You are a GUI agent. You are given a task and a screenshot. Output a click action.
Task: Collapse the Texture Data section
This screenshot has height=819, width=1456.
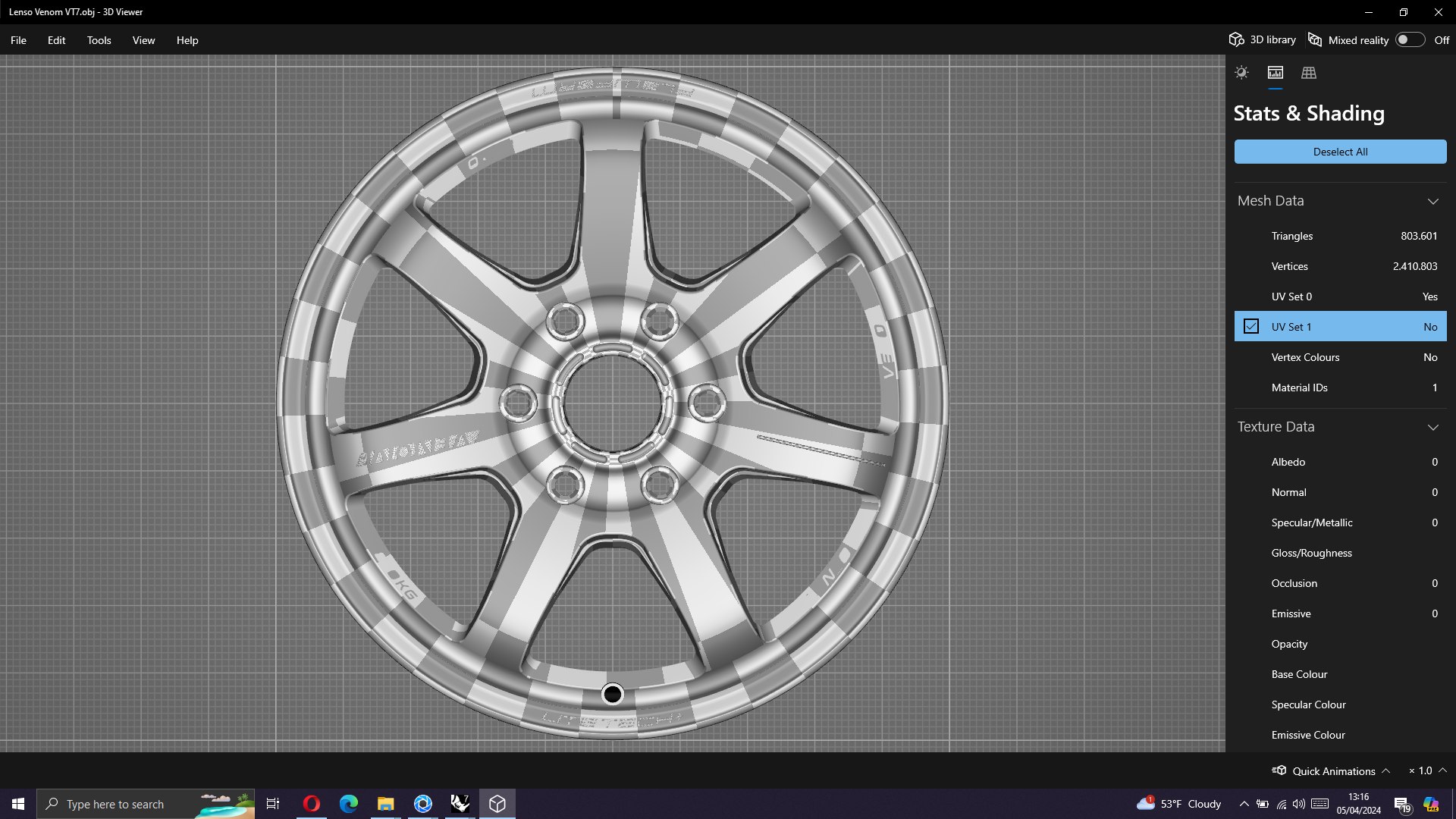click(1432, 427)
